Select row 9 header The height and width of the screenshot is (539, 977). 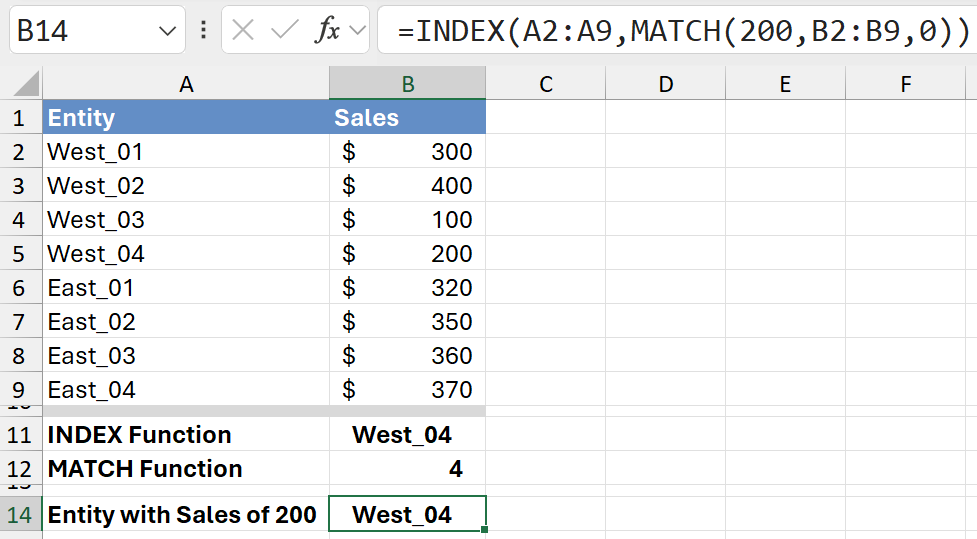[21, 389]
